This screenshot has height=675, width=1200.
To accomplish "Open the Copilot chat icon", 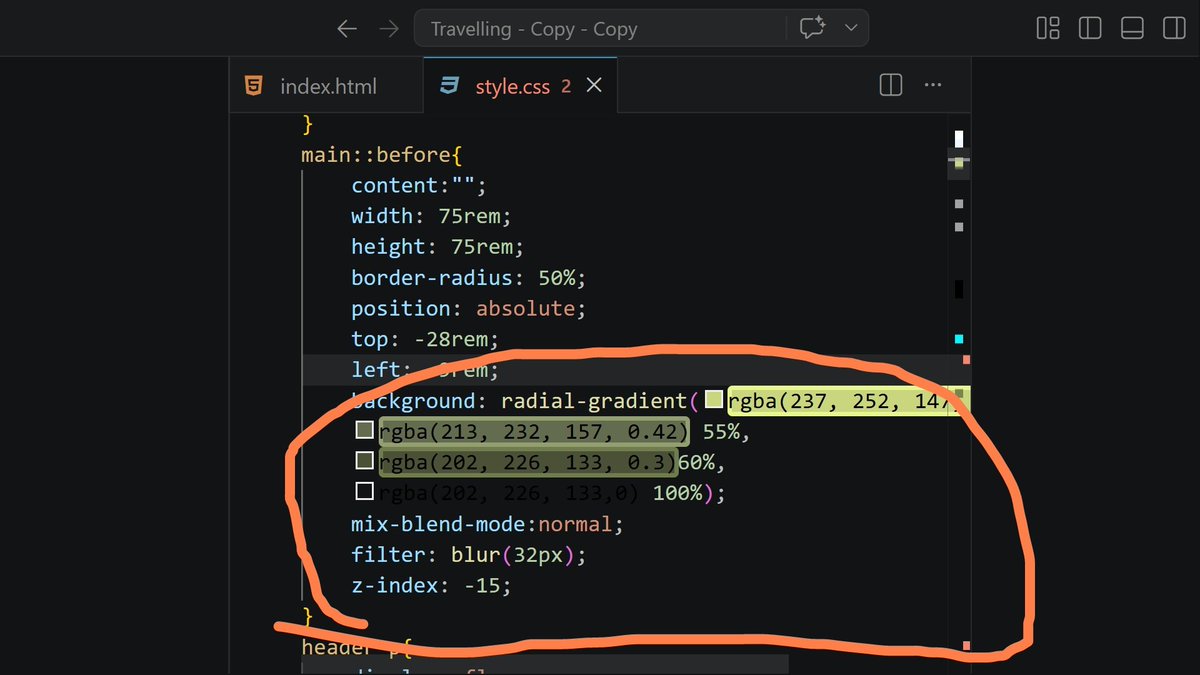I will tap(812, 28).
